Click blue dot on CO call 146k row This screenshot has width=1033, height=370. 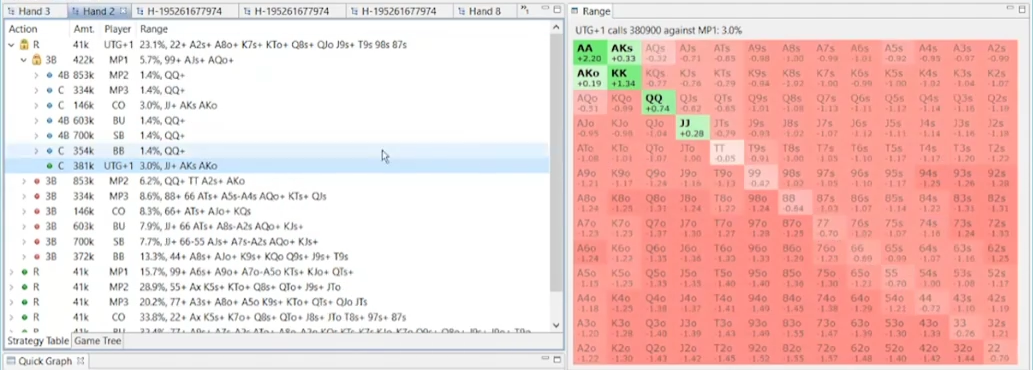pos(49,105)
